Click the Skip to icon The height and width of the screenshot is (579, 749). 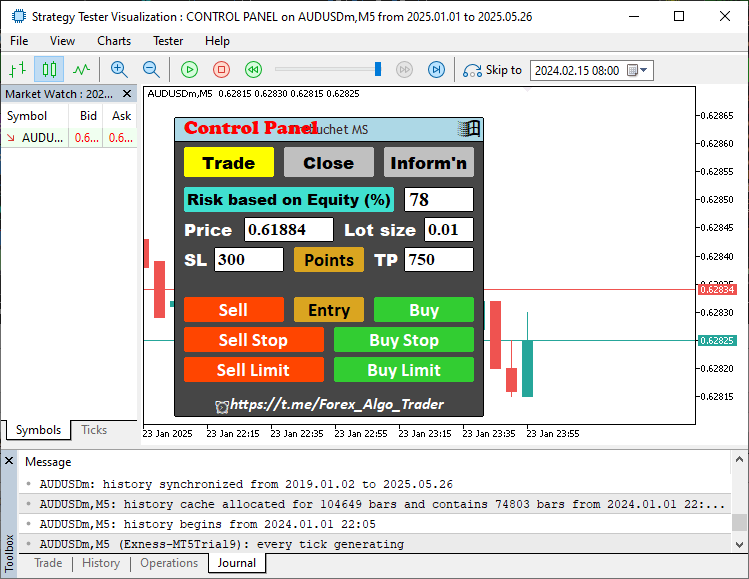472,70
